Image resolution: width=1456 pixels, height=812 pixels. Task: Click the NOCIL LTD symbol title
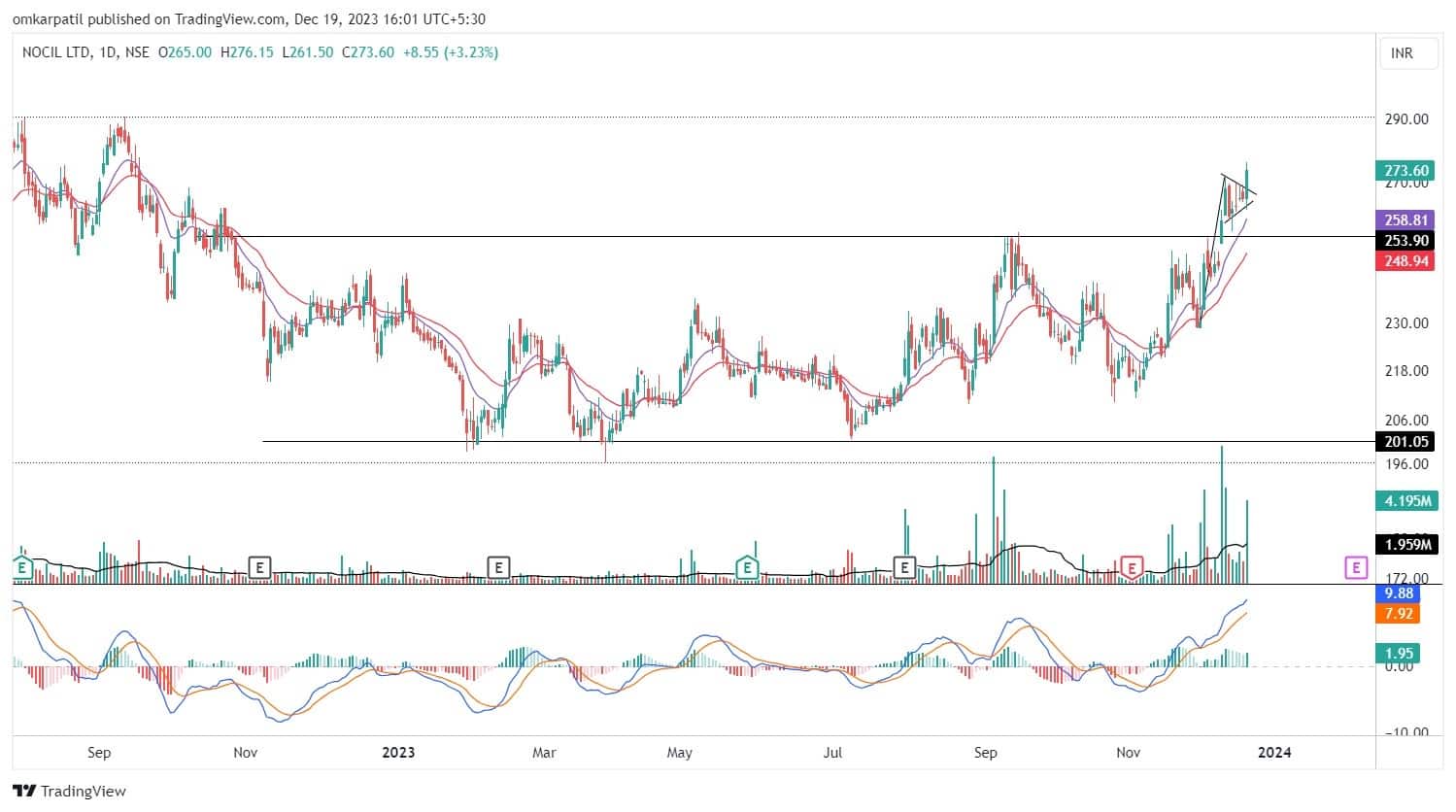(56, 52)
